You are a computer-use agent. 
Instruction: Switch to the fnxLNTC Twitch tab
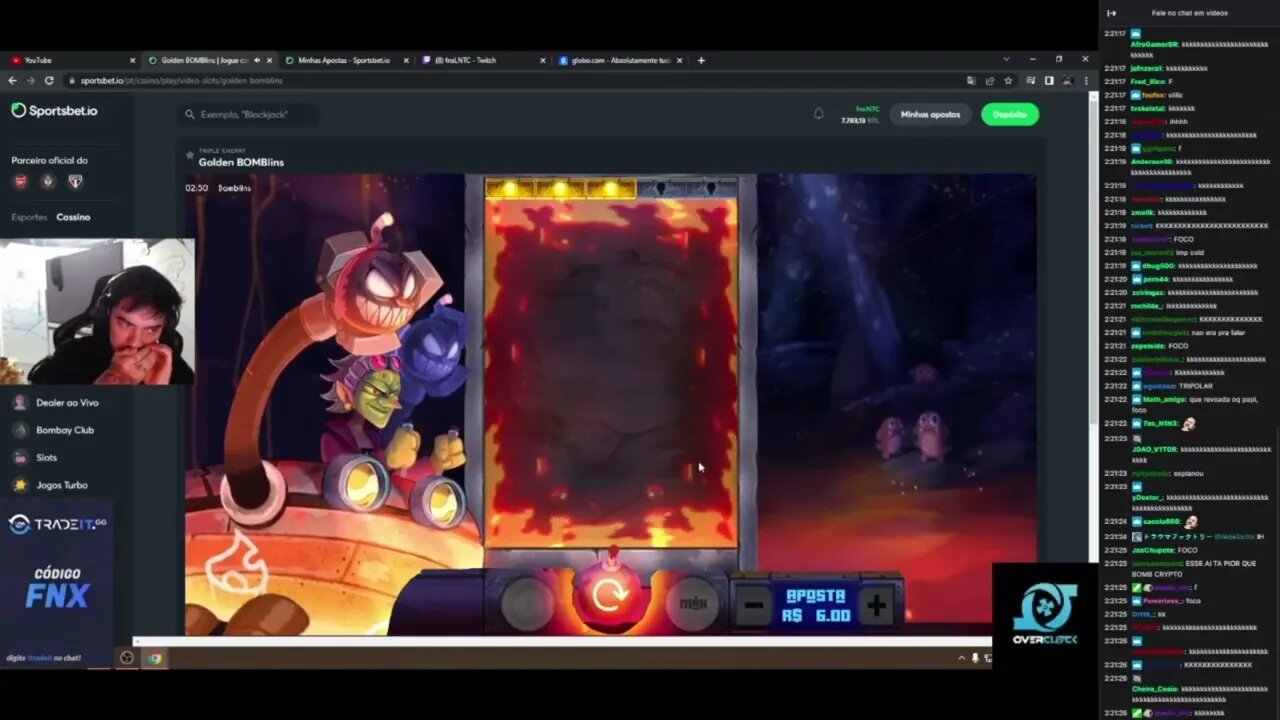pos(484,60)
